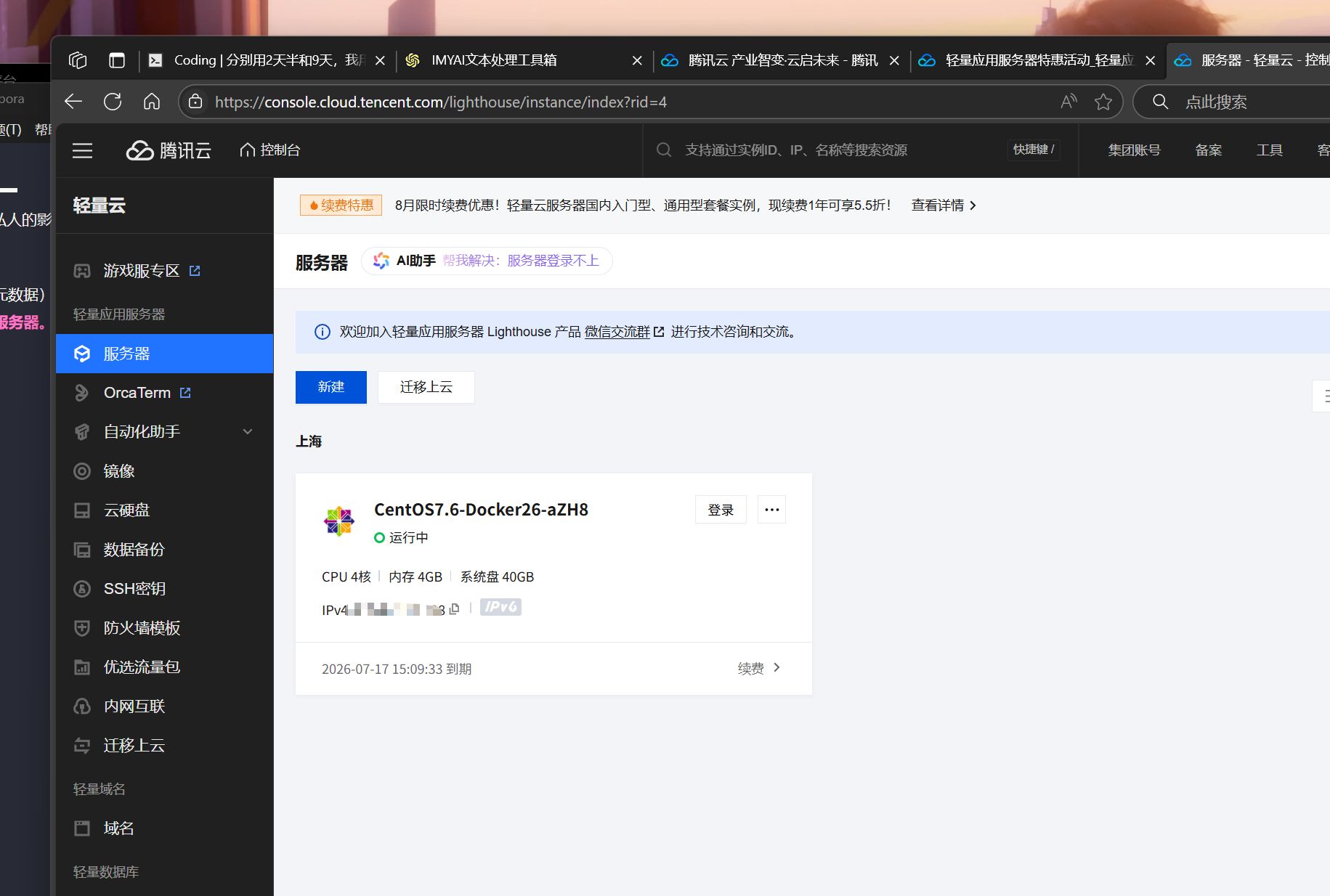Reload the page with refresh icon
This screenshot has width=1330, height=896.
pos(113,102)
